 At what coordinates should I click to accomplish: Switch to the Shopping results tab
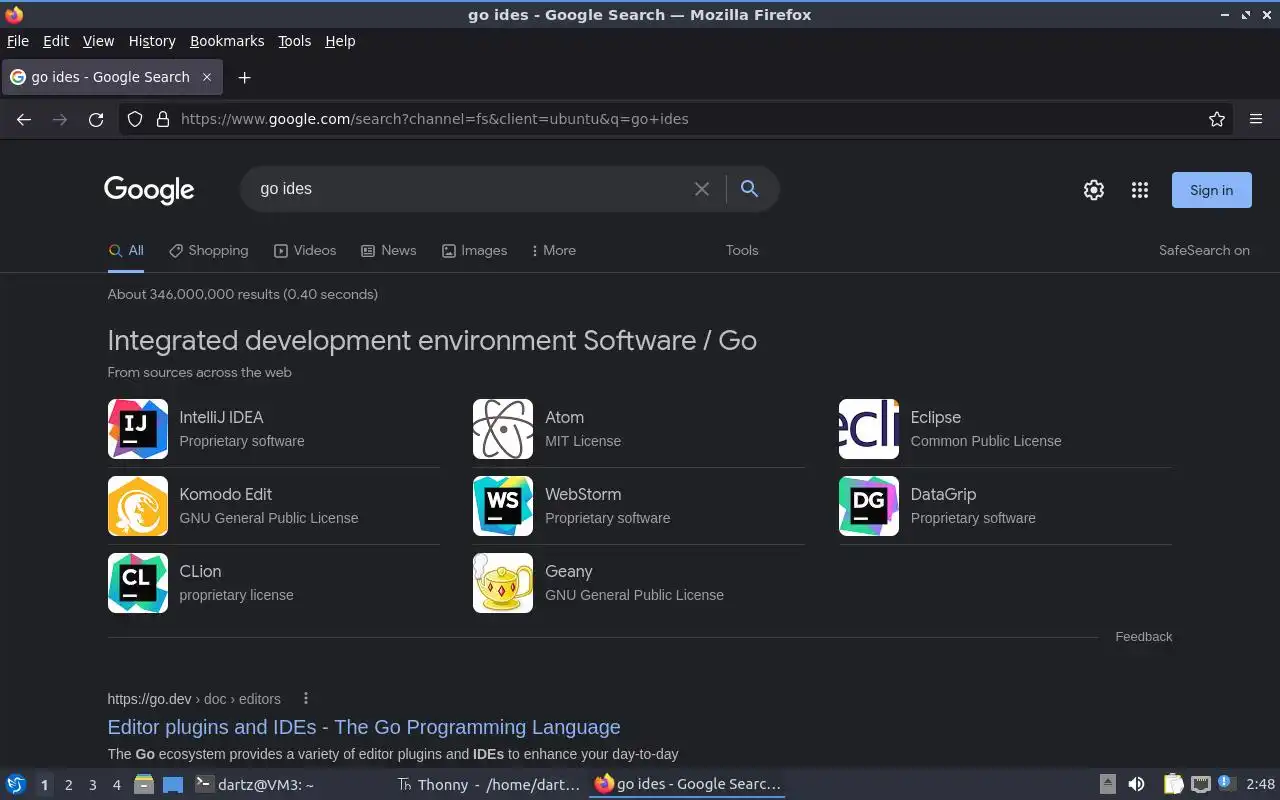209,251
